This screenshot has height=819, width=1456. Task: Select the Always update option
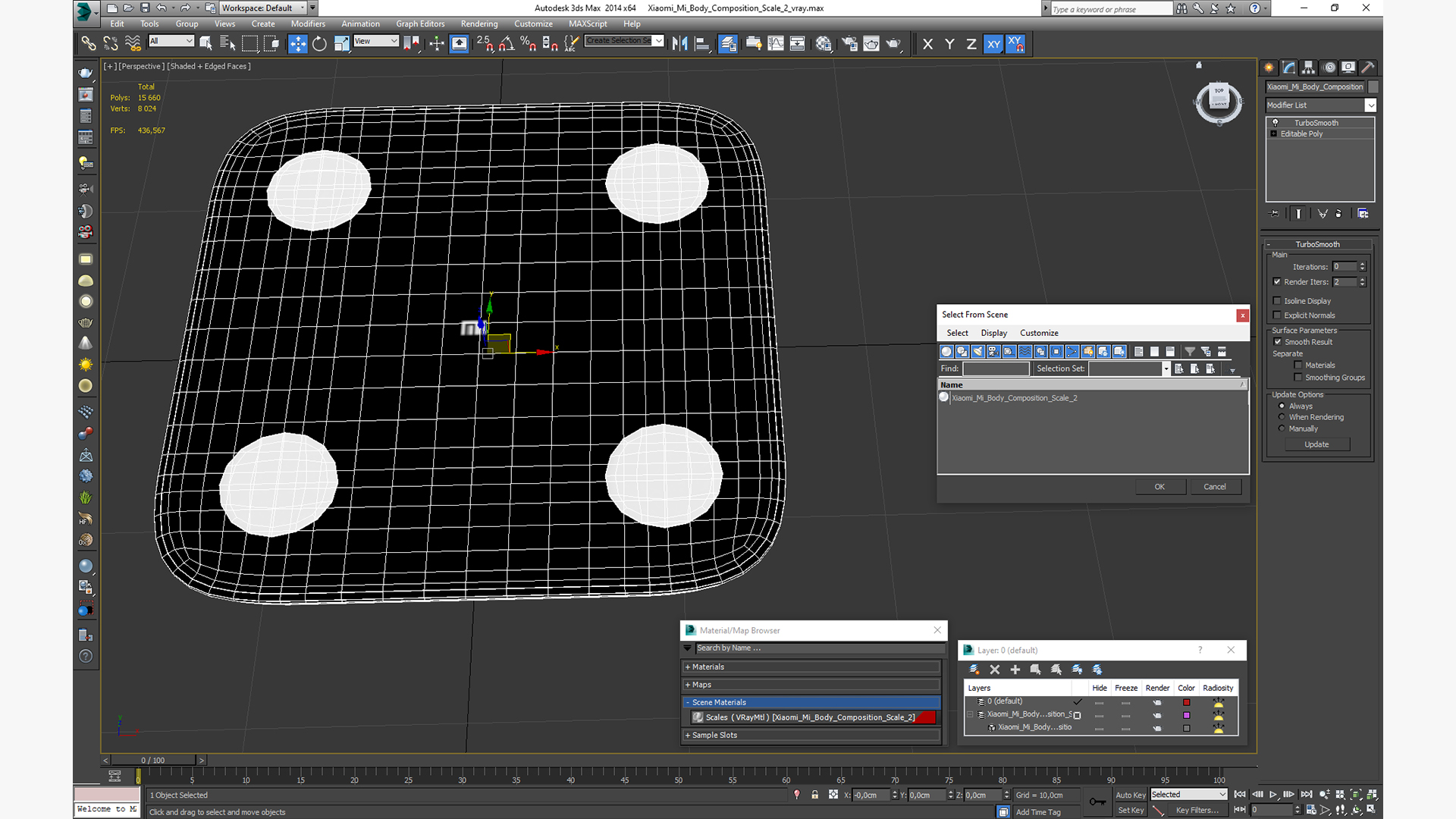click(x=1282, y=406)
